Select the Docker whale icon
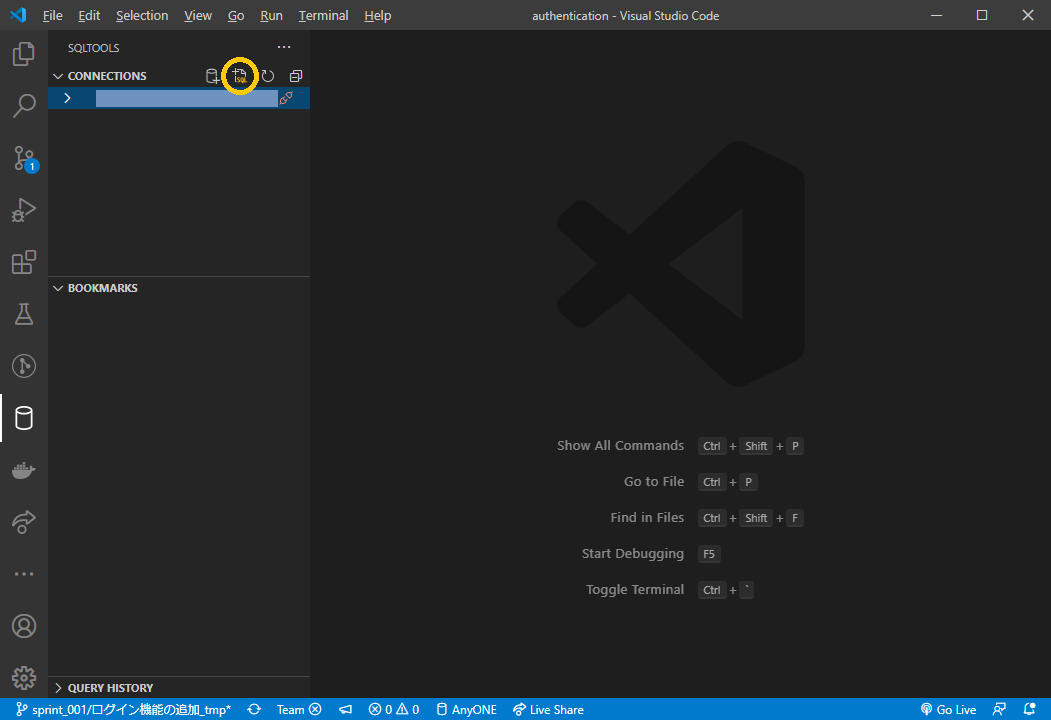This screenshot has height=720, width=1051. click(23, 469)
